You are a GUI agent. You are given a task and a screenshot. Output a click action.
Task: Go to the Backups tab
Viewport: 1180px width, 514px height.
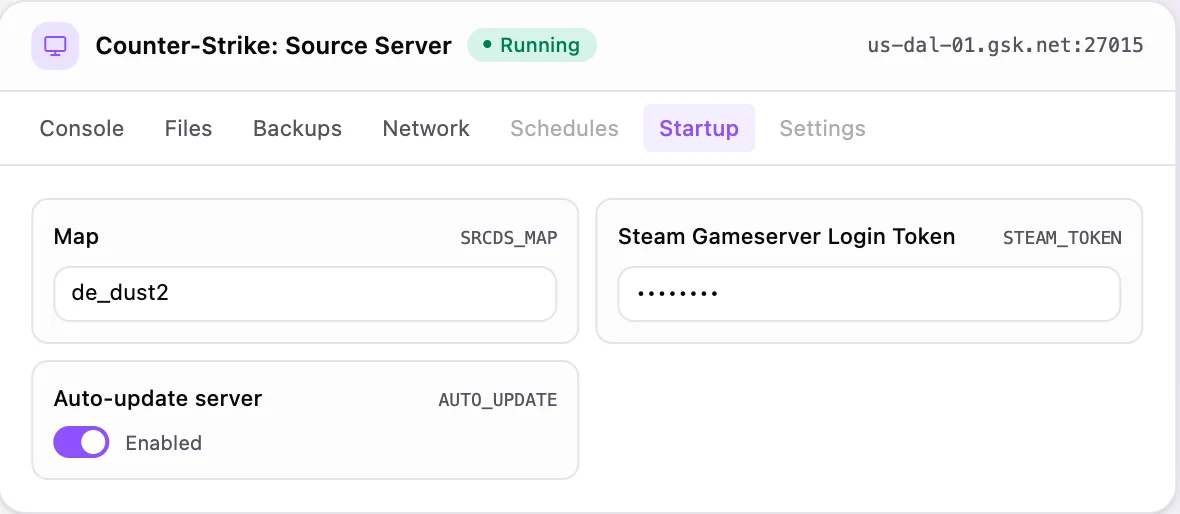pos(297,128)
